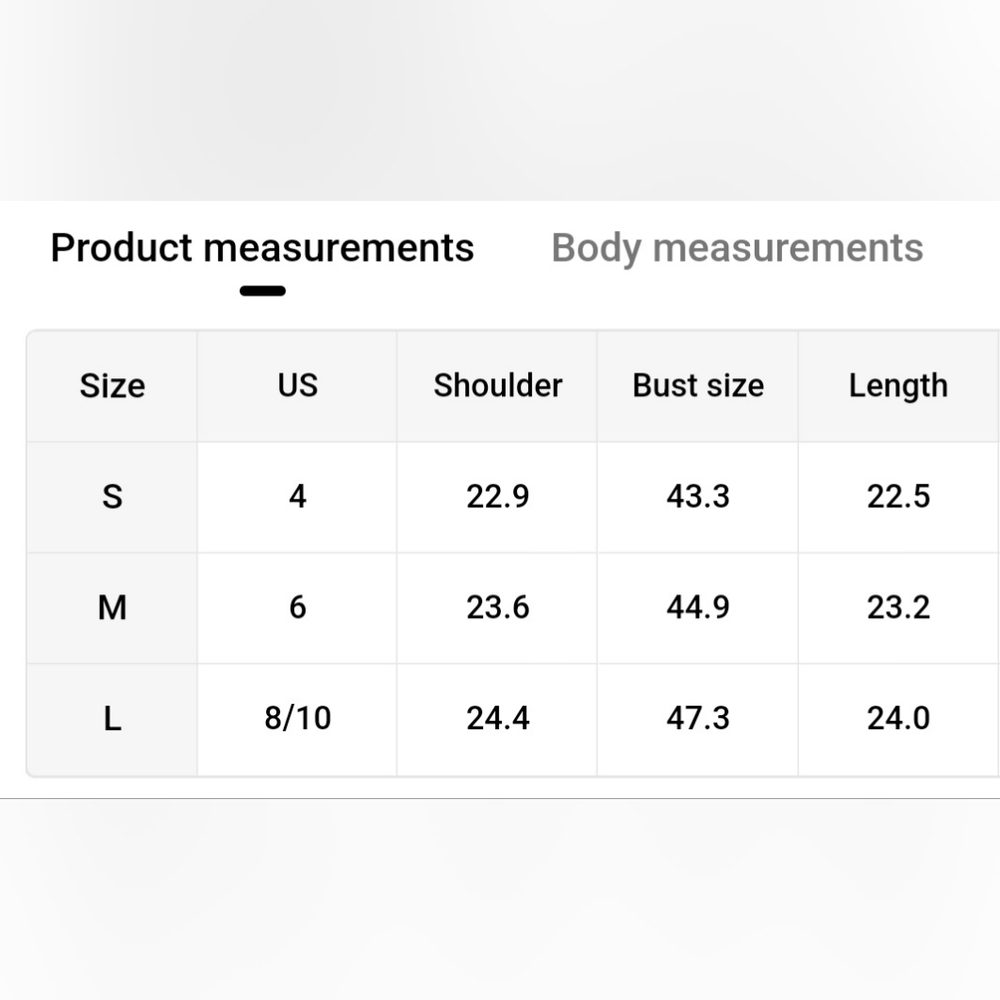
Task: Click length value 24.0
Action: click(898, 719)
